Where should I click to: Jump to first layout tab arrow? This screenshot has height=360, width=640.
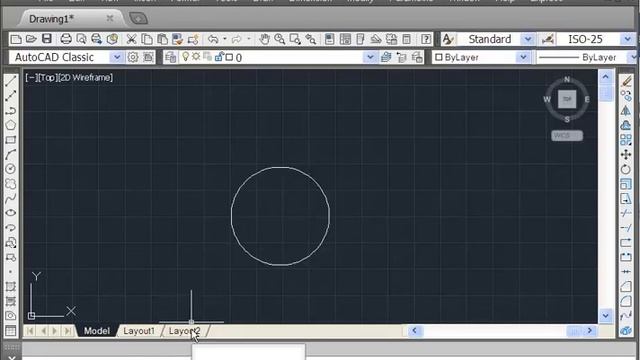click(30, 331)
